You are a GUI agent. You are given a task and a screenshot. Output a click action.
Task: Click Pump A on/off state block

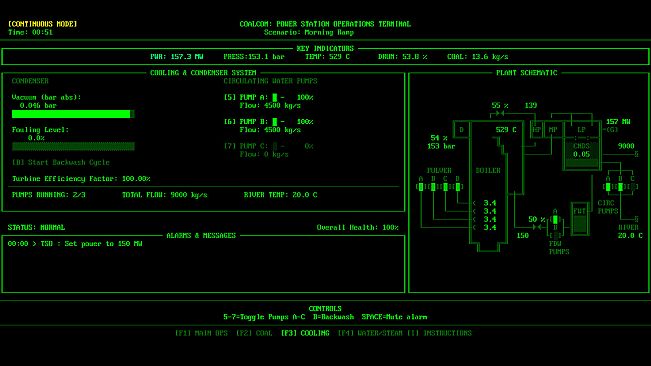click(x=274, y=98)
